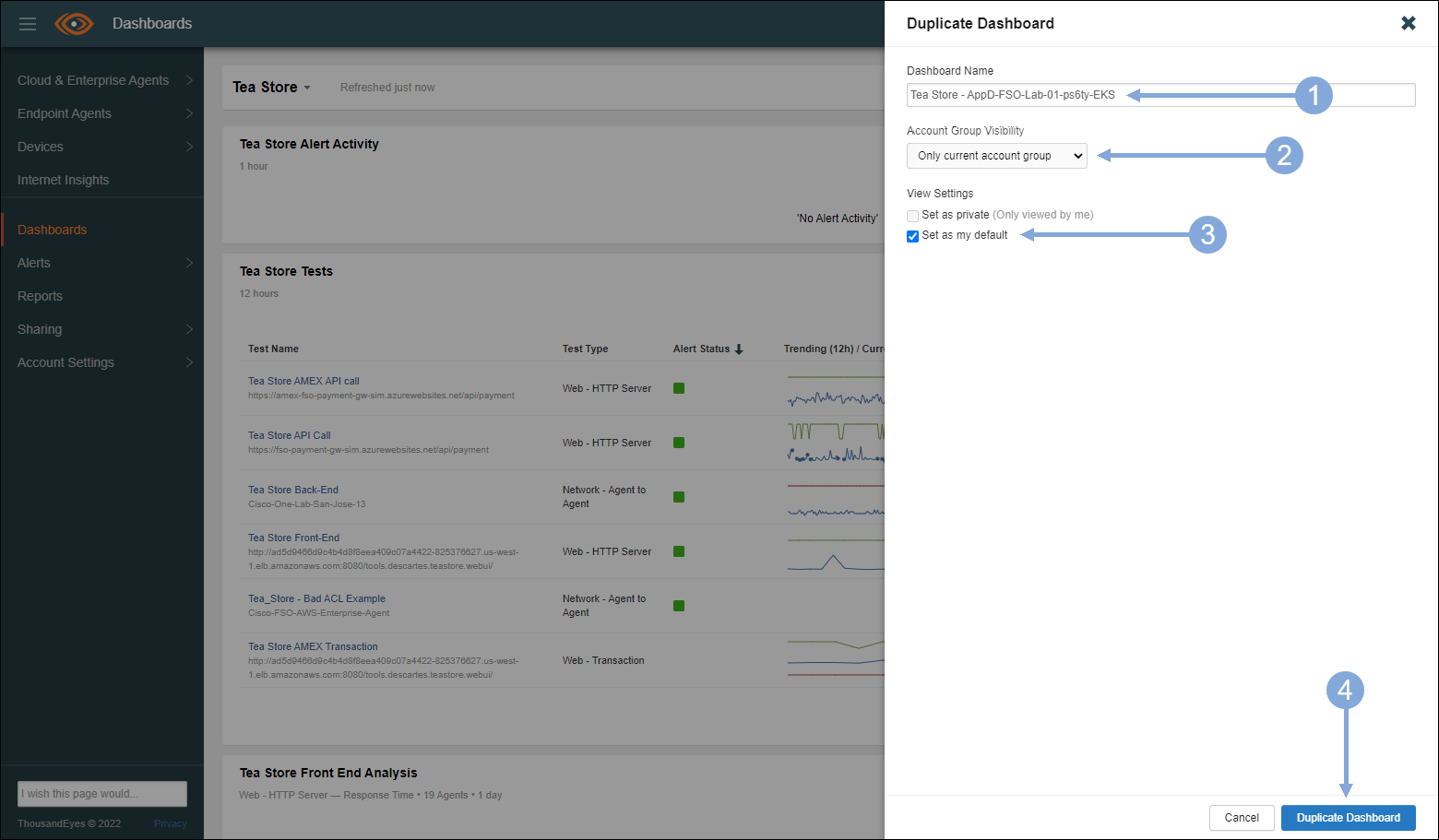Expand the Cloud & Enterprise Agents chevron
The width and height of the screenshot is (1439, 840).
pos(189,80)
